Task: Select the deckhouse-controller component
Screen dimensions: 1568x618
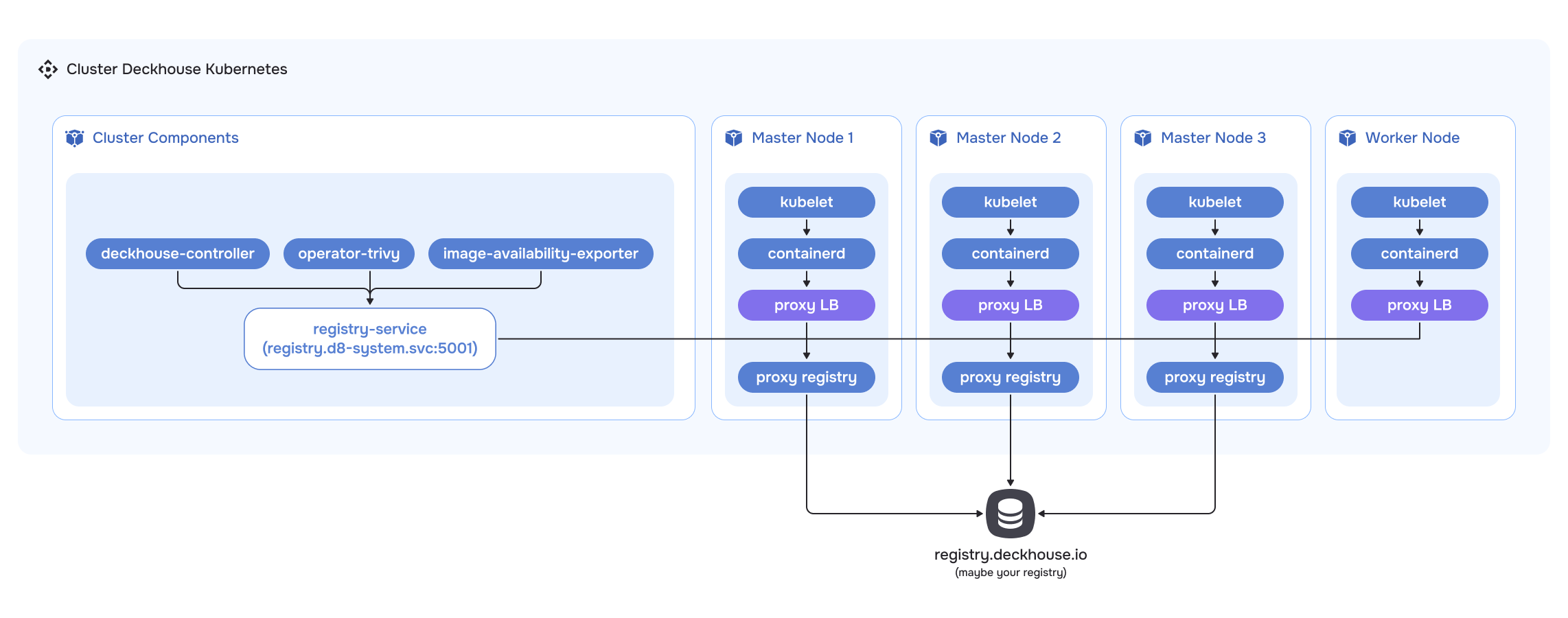Action: coord(177,253)
